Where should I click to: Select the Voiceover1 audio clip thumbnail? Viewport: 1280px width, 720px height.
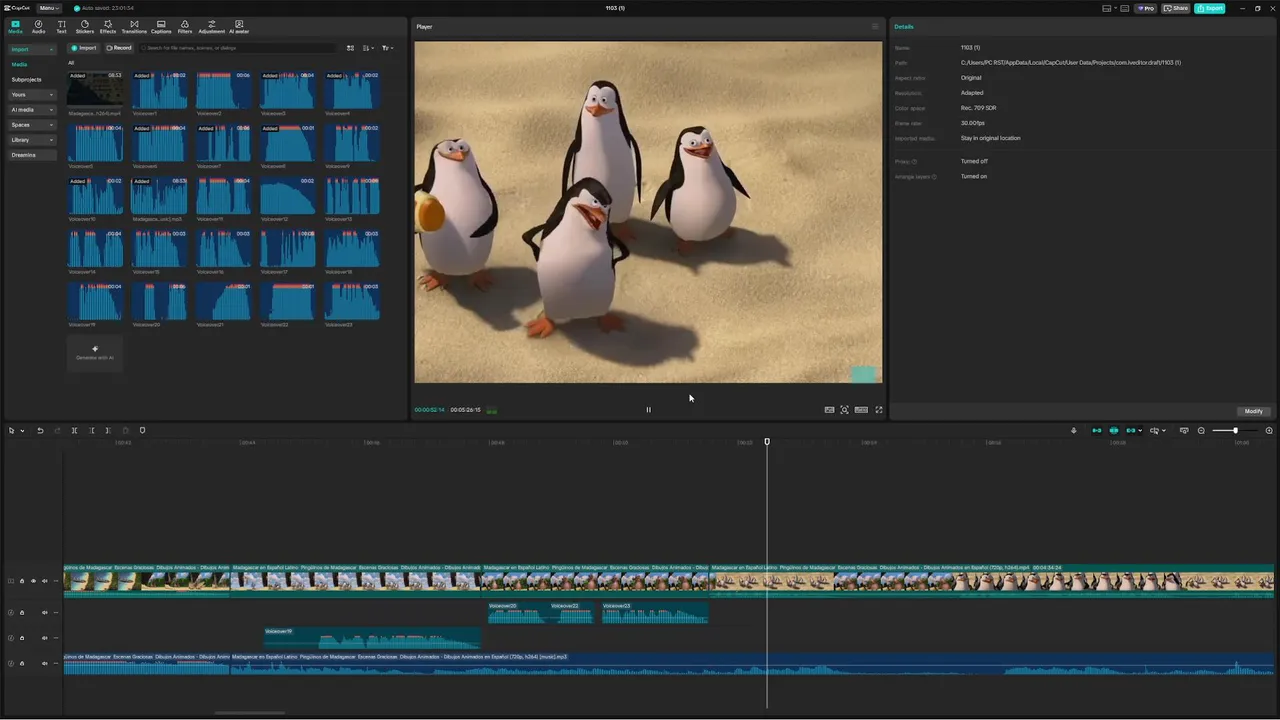pyautogui.click(x=159, y=90)
